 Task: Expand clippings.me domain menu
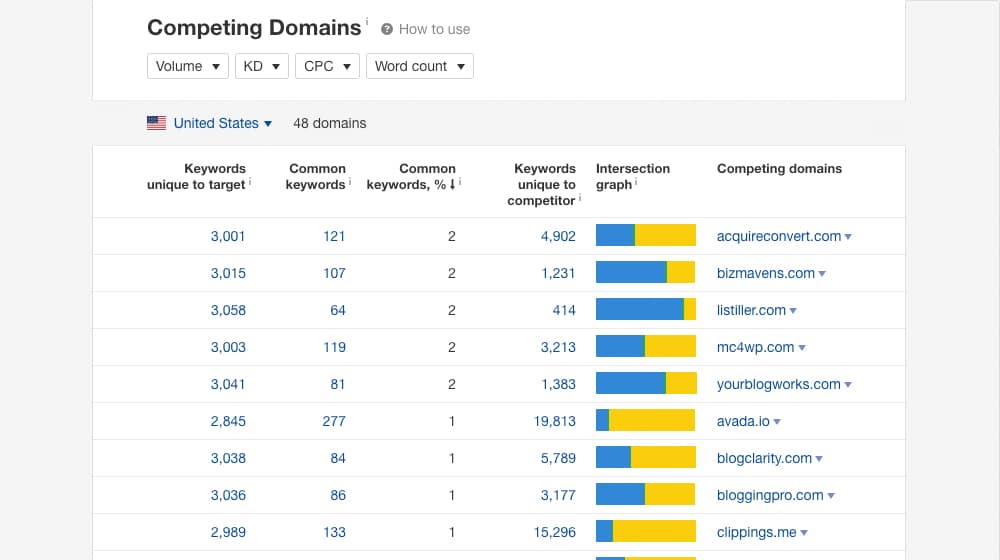click(x=804, y=533)
